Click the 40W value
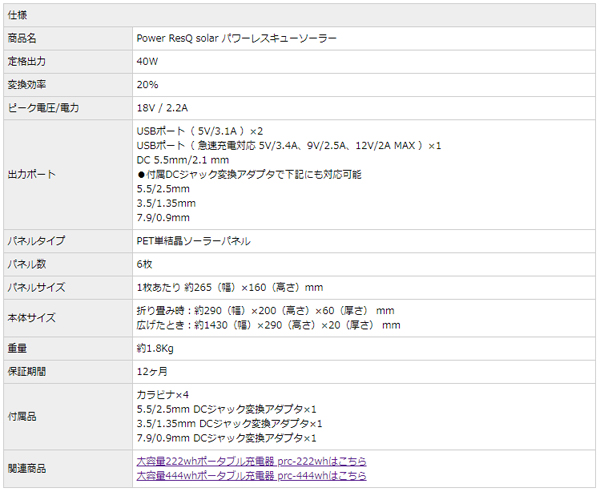 pyautogui.click(x=147, y=62)
